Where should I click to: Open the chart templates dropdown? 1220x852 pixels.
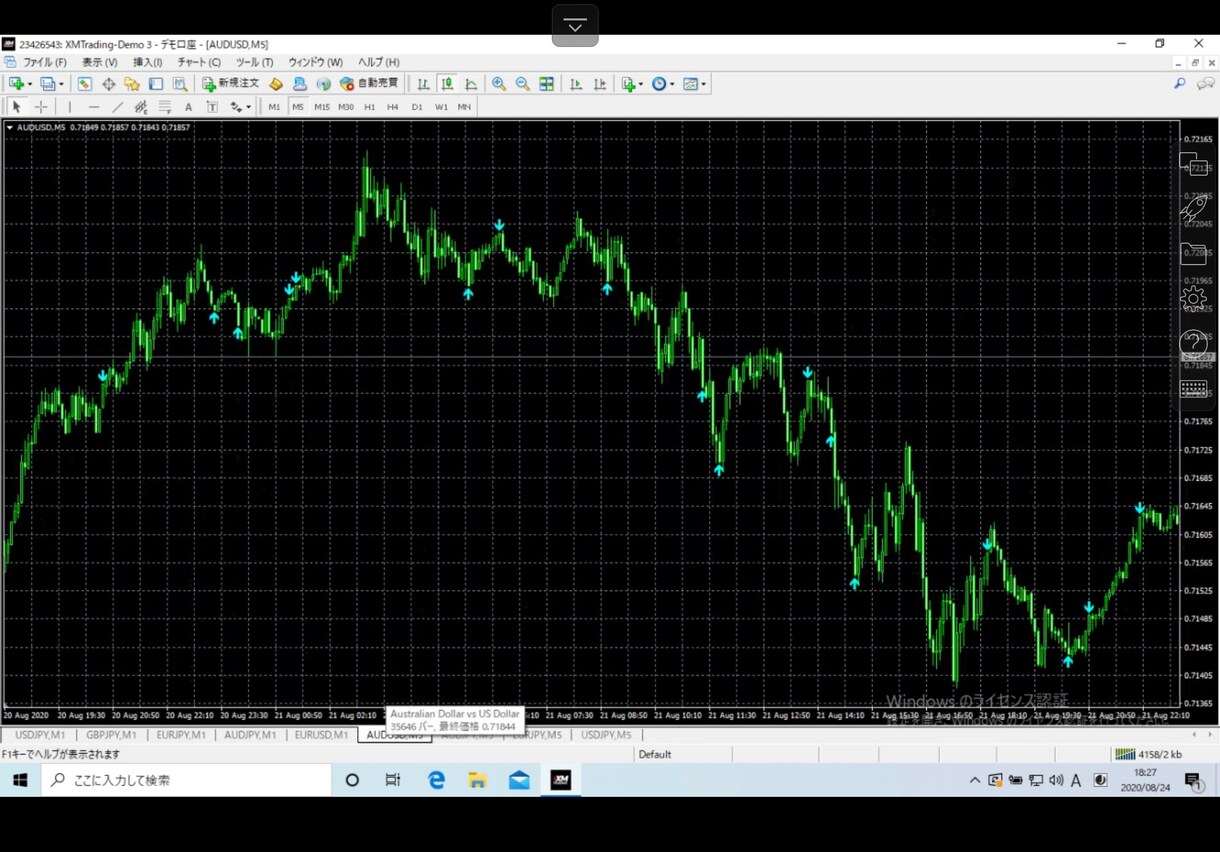pyautogui.click(x=695, y=84)
